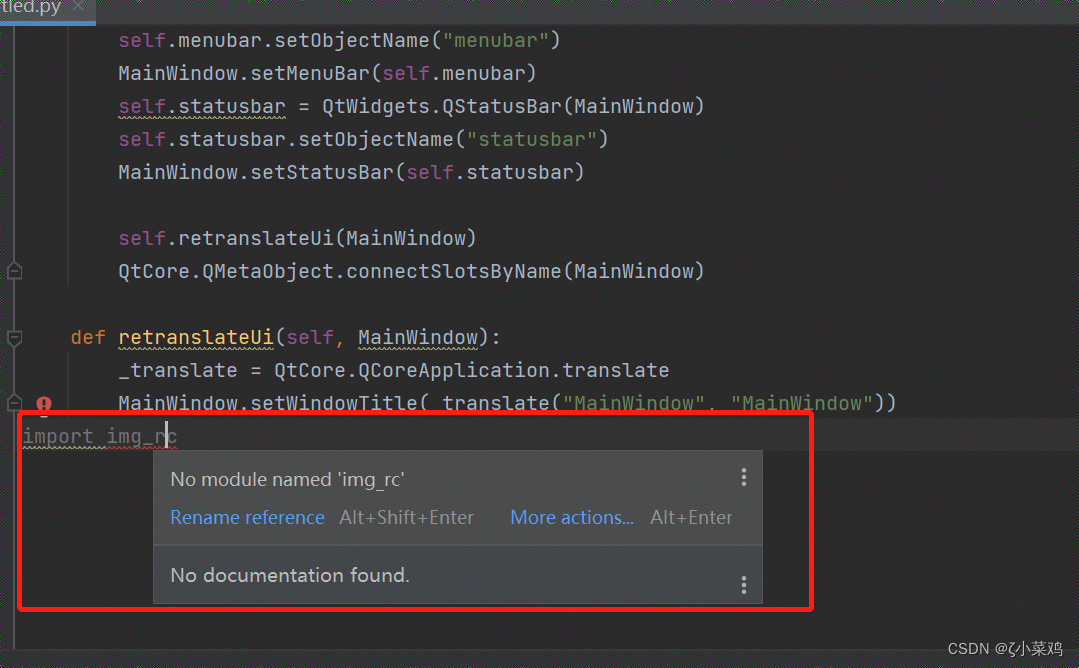The height and width of the screenshot is (668, 1079).
Task: Click the self.retranslateUi(MainWindow) call
Action: (297, 238)
